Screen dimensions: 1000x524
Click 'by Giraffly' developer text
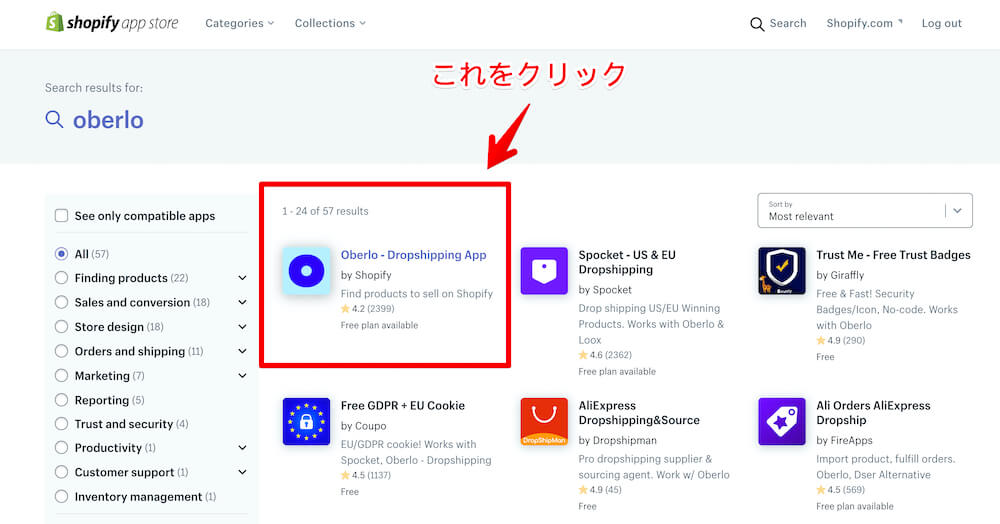(840, 275)
